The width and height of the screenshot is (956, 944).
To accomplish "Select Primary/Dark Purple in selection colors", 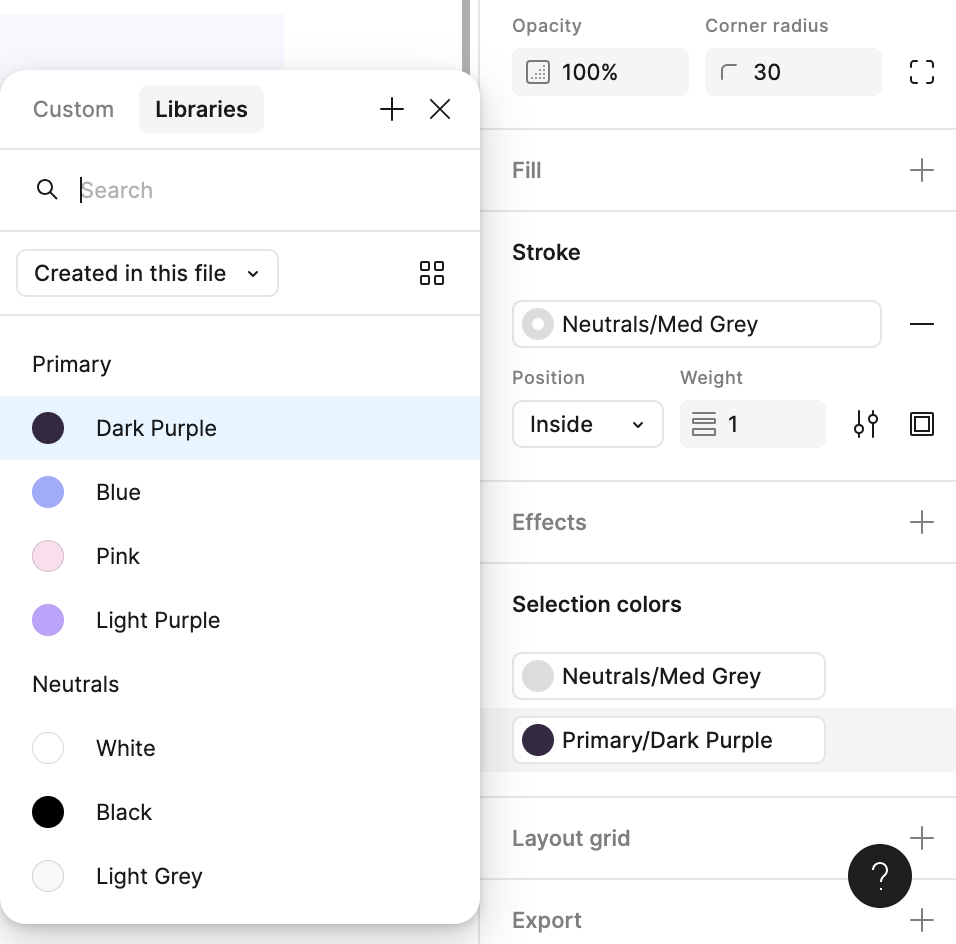I will point(668,740).
